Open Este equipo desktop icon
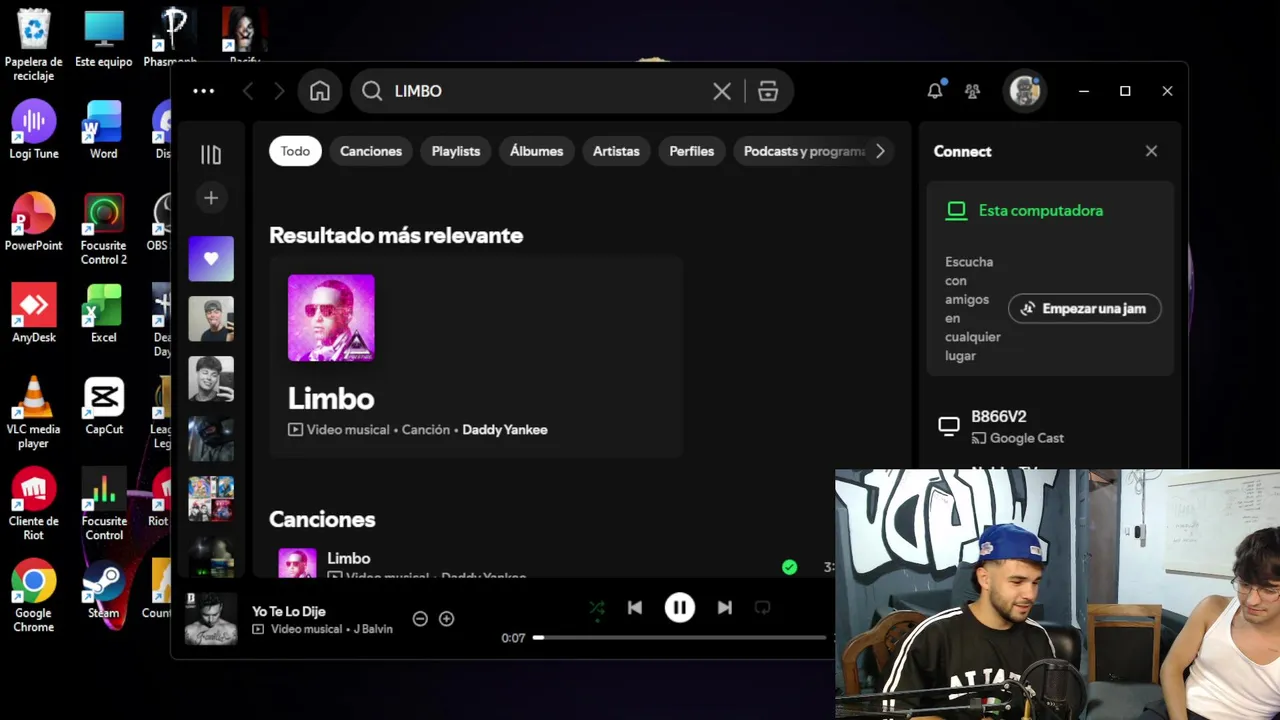The image size is (1280, 720). (104, 40)
